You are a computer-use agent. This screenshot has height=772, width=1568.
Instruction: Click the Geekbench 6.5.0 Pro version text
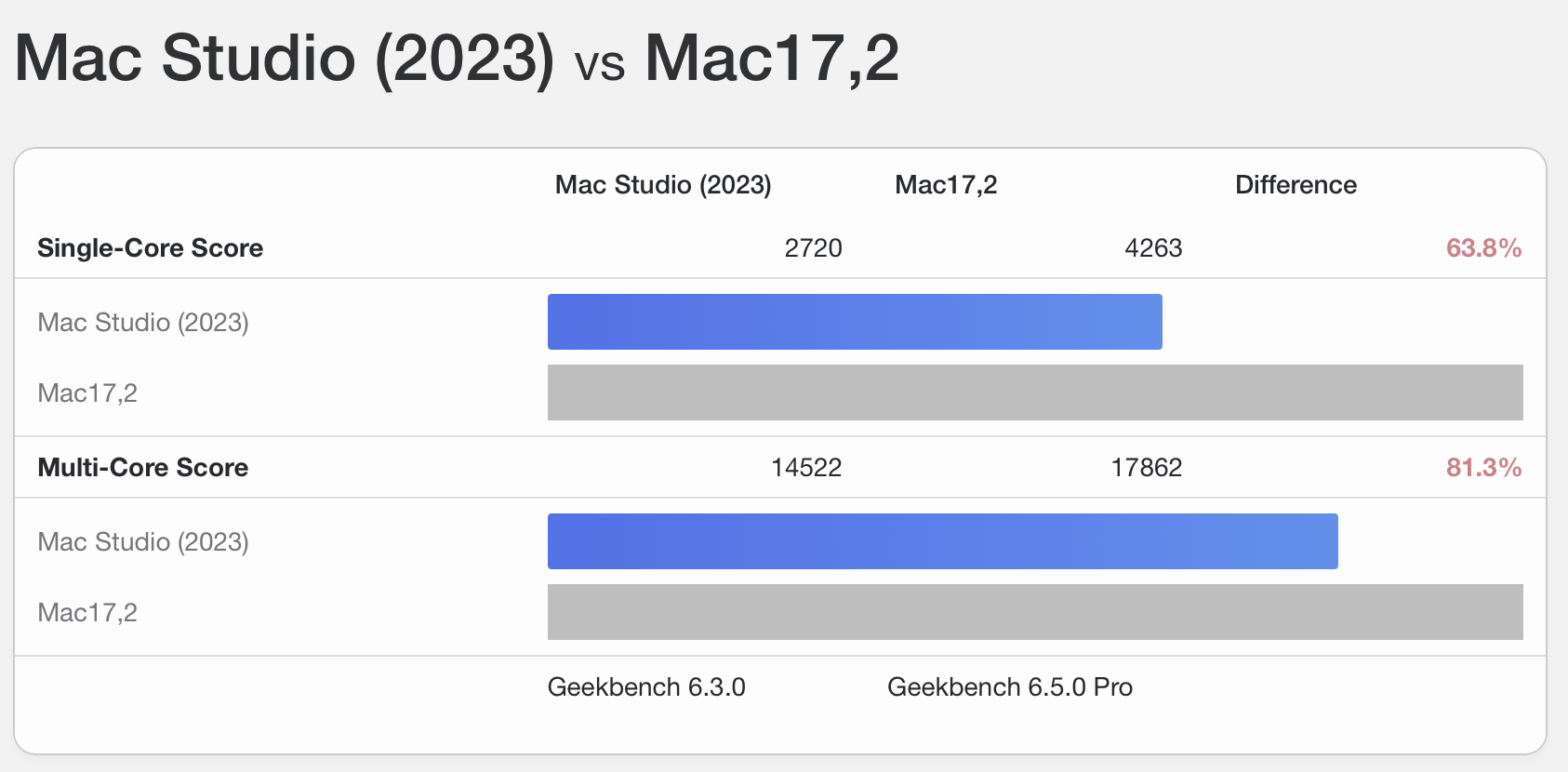tap(1010, 687)
